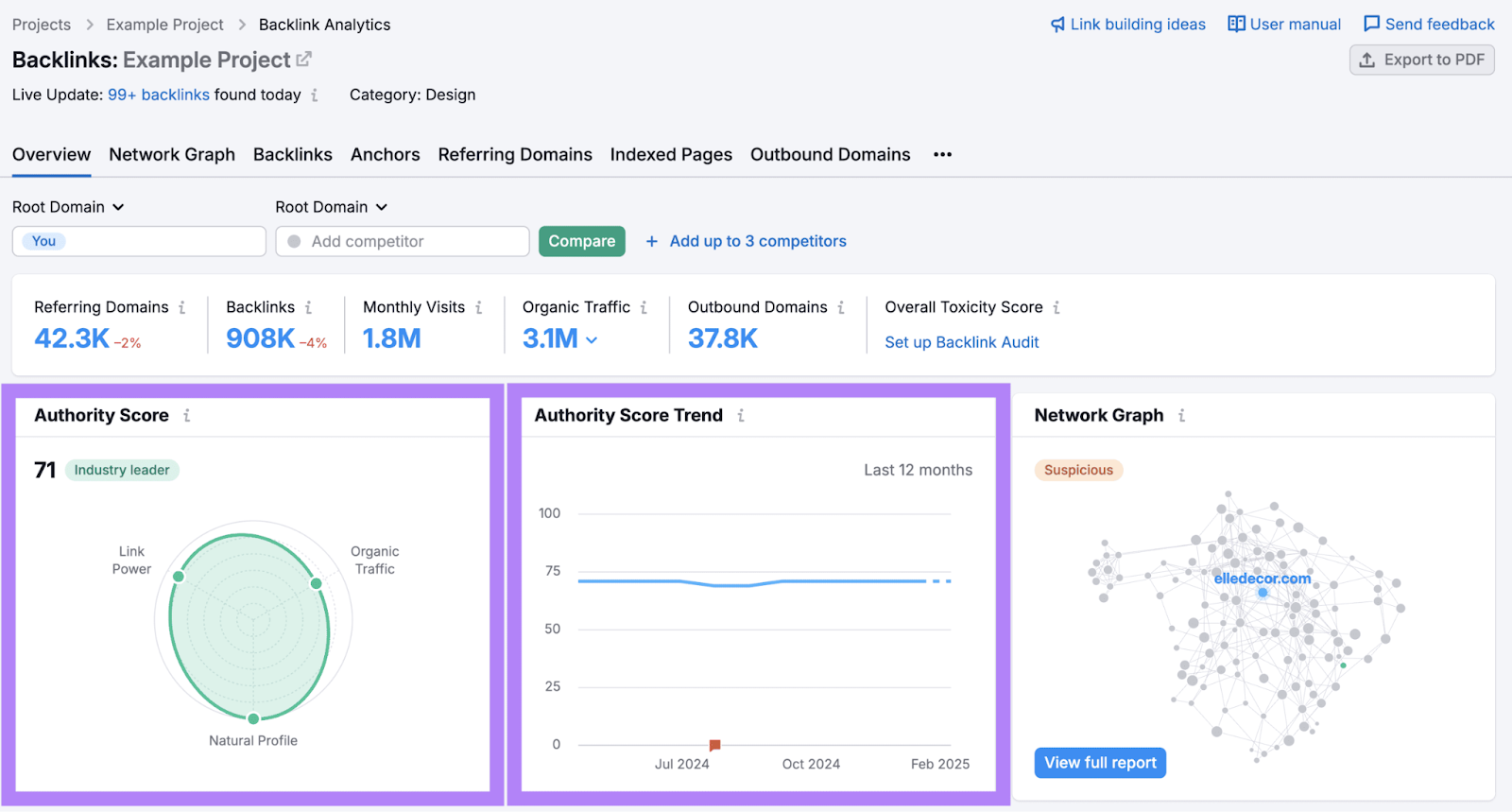Image resolution: width=1512 pixels, height=812 pixels.
Task: Go to the Anchors tab
Action: point(385,154)
